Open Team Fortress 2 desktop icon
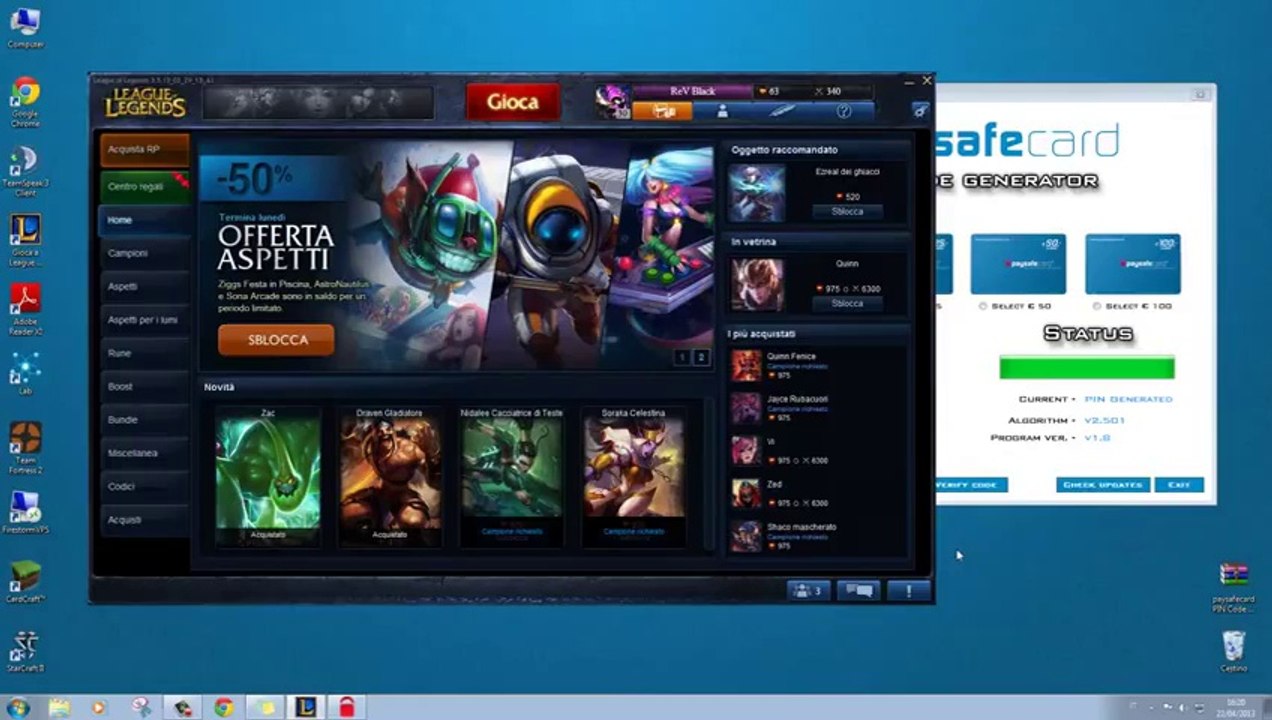The height and width of the screenshot is (720, 1272). tap(25, 448)
